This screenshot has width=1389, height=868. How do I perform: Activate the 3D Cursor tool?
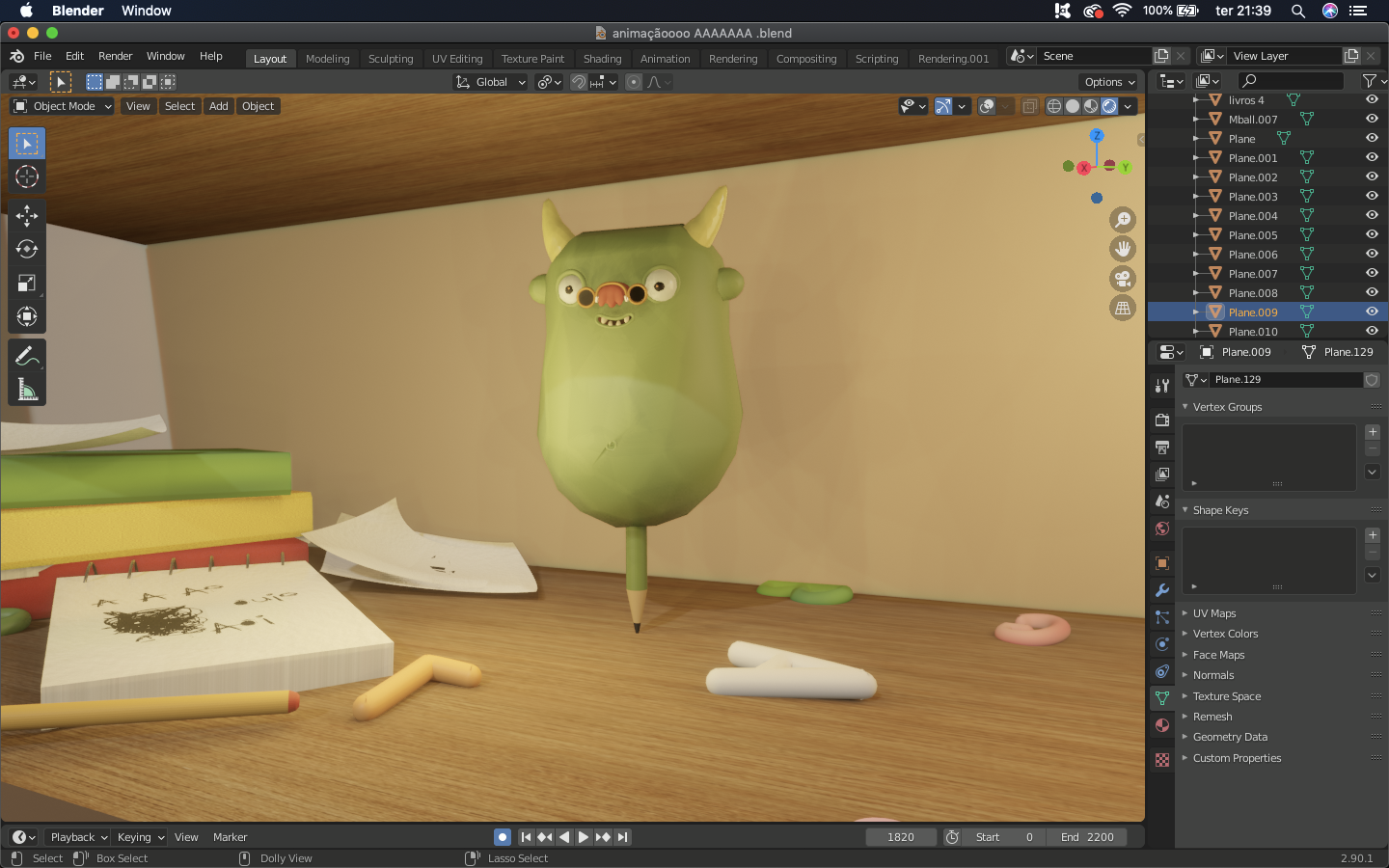[x=27, y=176]
